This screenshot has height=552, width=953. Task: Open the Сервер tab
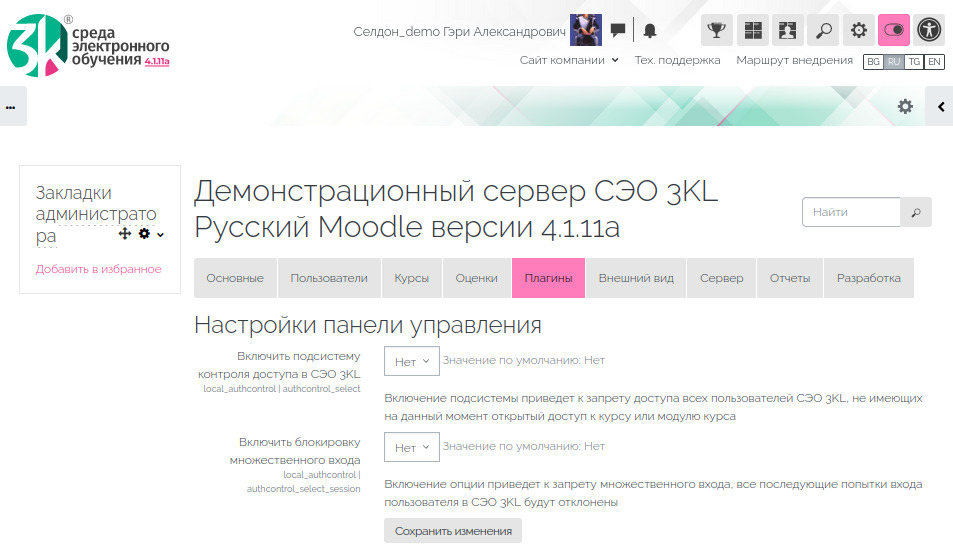721,278
